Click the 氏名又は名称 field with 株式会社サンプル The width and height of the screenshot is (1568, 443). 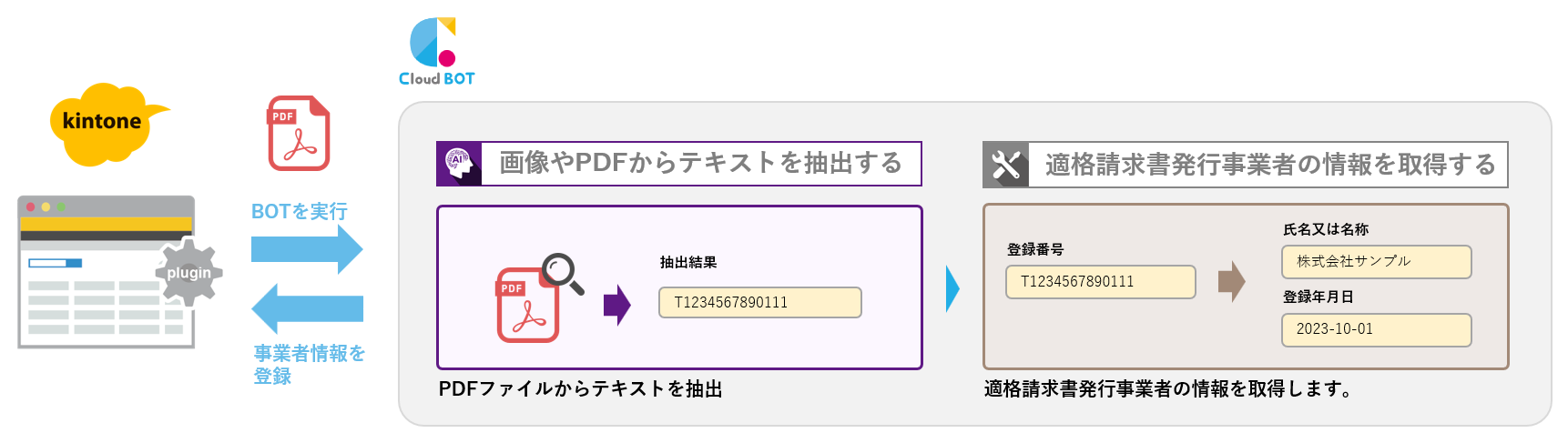coord(1376,262)
